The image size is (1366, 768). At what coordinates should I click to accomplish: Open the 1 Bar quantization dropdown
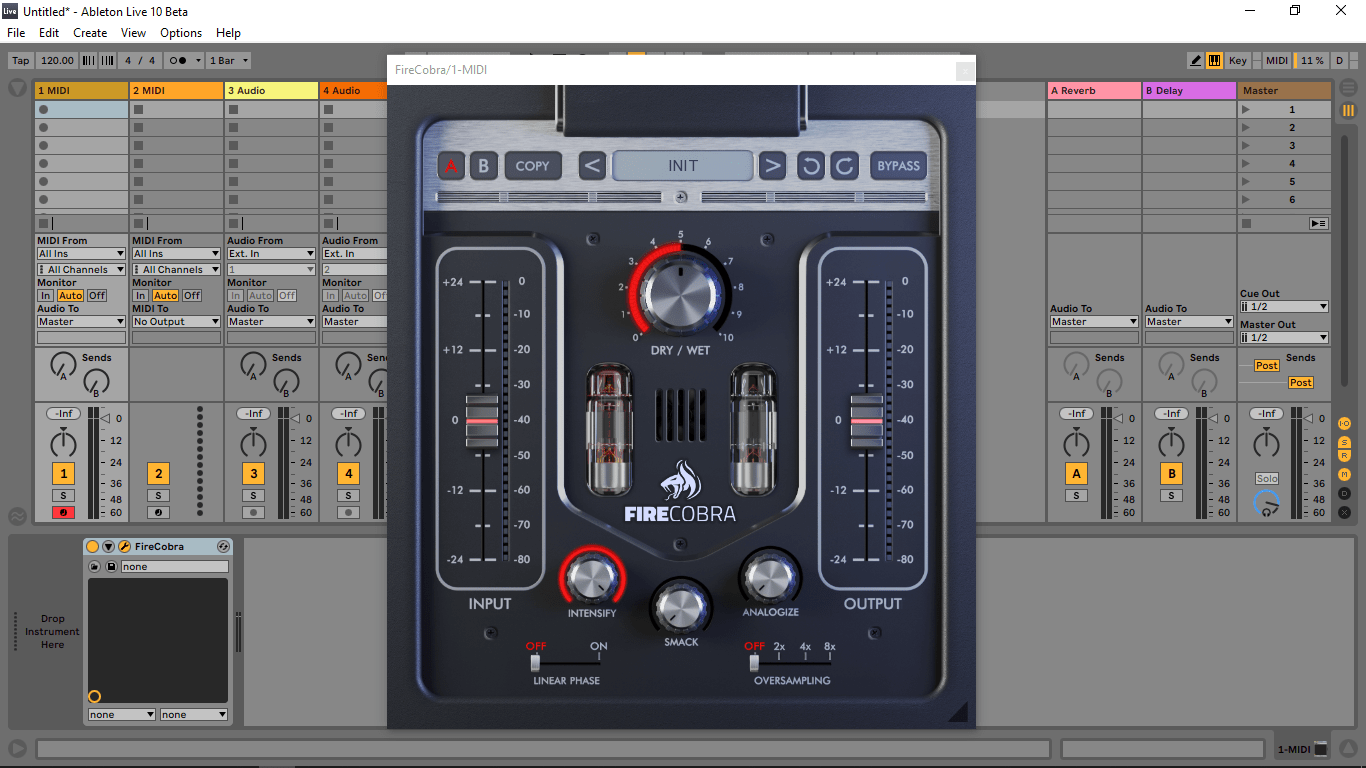coord(229,61)
